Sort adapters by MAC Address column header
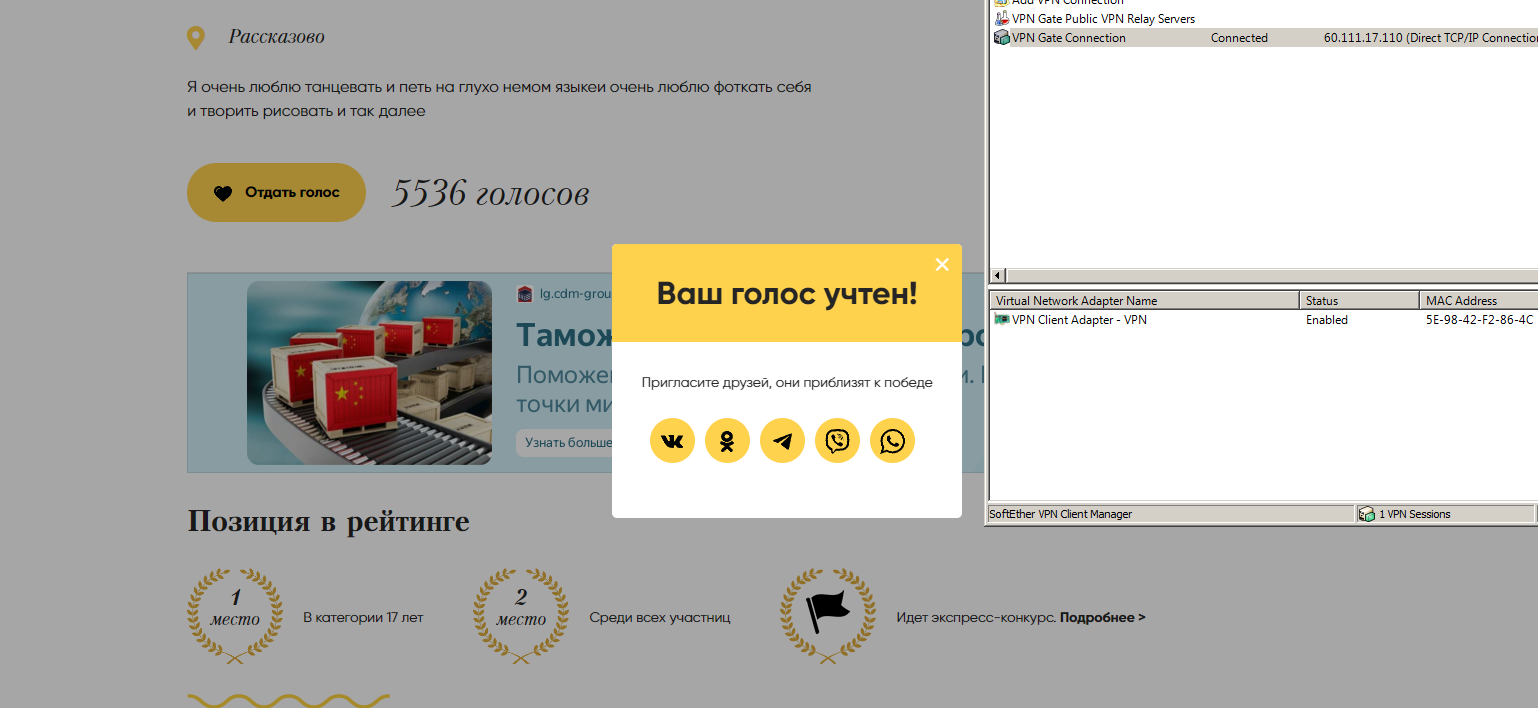This screenshot has height=708, width=1538. tap(1478, 300)
